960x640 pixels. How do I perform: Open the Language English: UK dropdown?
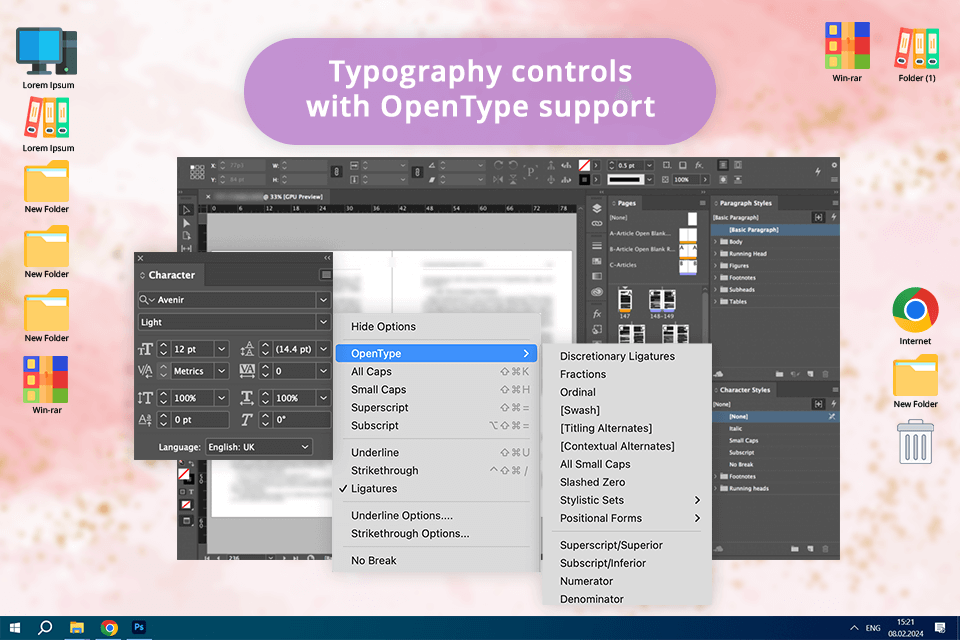pos(259,447)
